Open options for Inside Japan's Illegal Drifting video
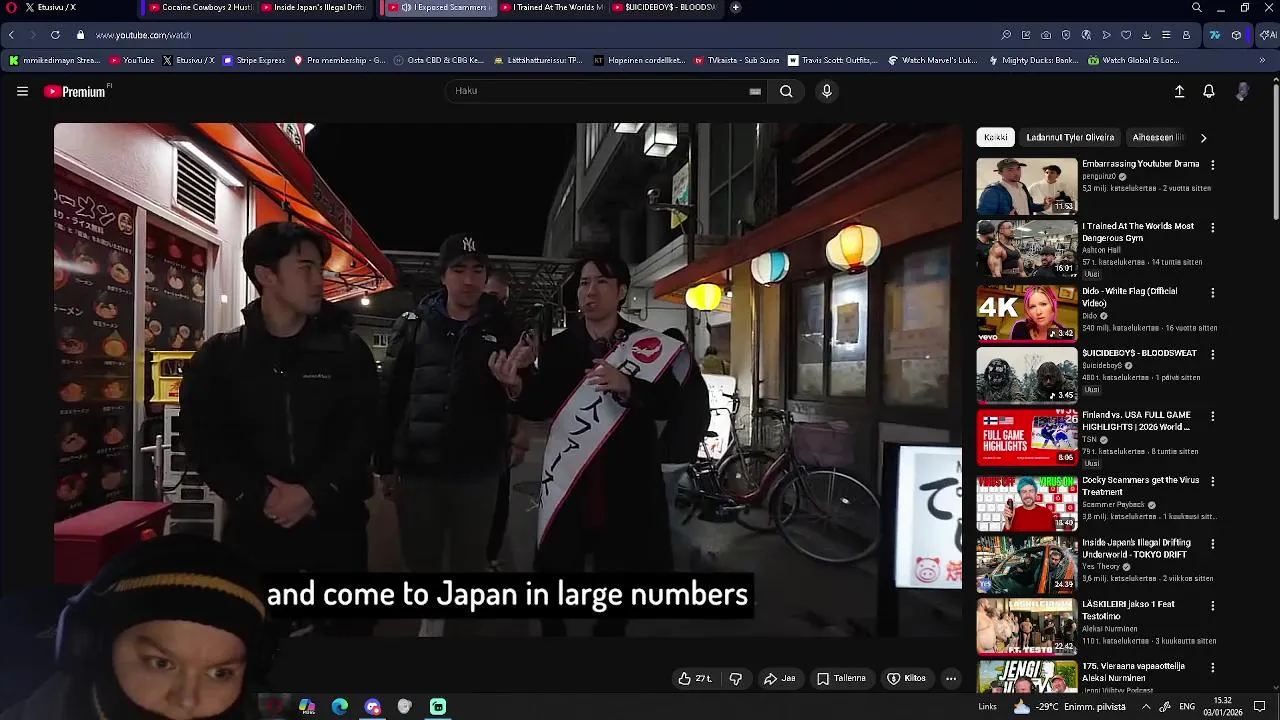 (x=1213, y=544)
